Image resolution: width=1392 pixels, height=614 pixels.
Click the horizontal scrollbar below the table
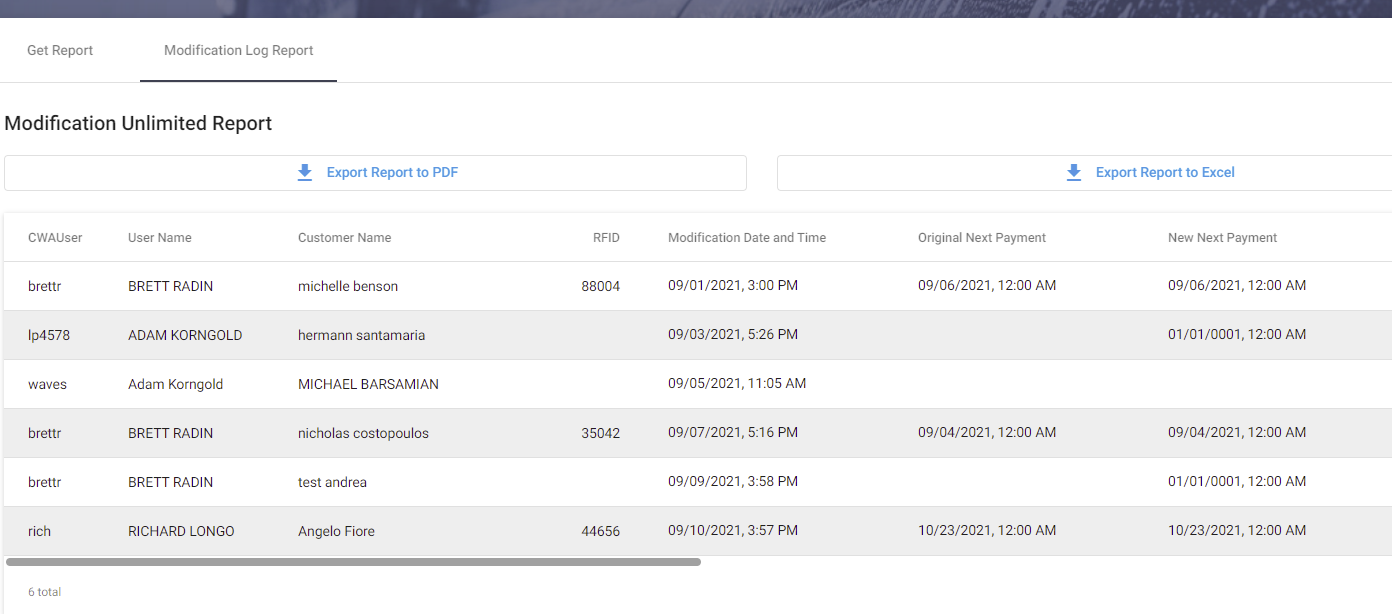[352, 561]
